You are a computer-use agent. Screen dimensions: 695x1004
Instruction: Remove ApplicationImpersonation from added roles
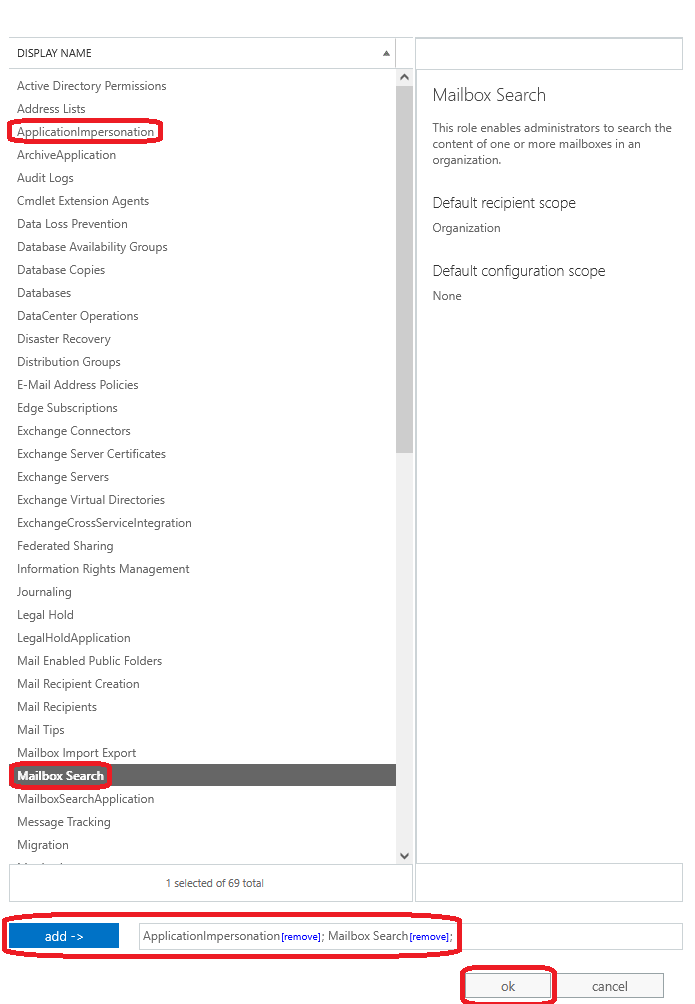(301, 937)
